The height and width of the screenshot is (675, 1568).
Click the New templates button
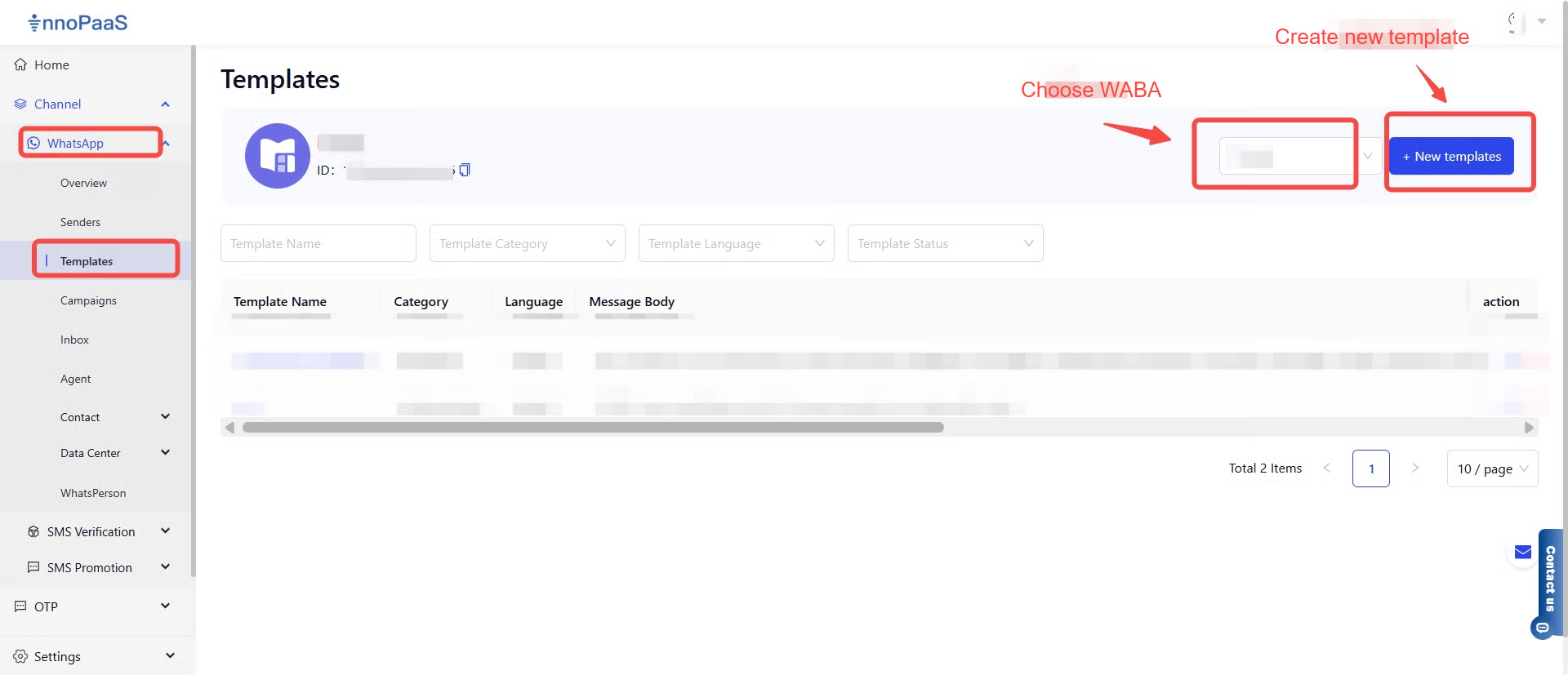click(1451, 156)
